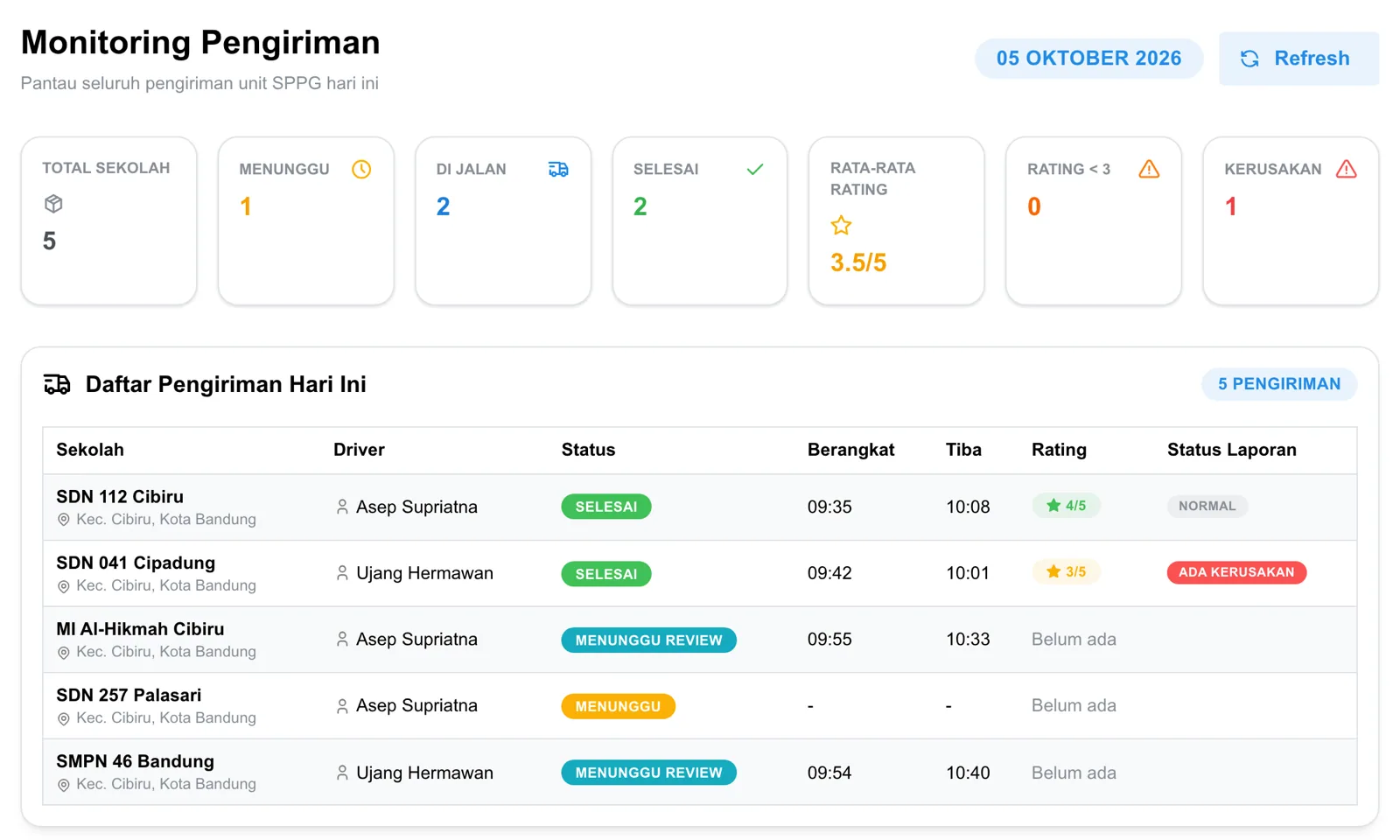Click the location pin icon under SDN 112 Cibiru
Viewport: 1400px width, 840px height.
63,520
